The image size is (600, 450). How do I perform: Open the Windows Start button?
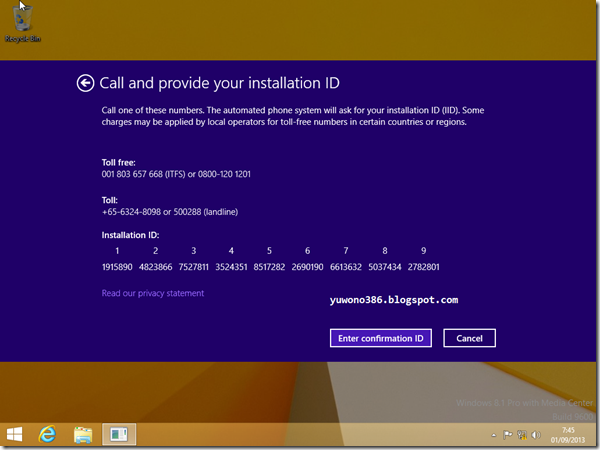tap(15, 434)
